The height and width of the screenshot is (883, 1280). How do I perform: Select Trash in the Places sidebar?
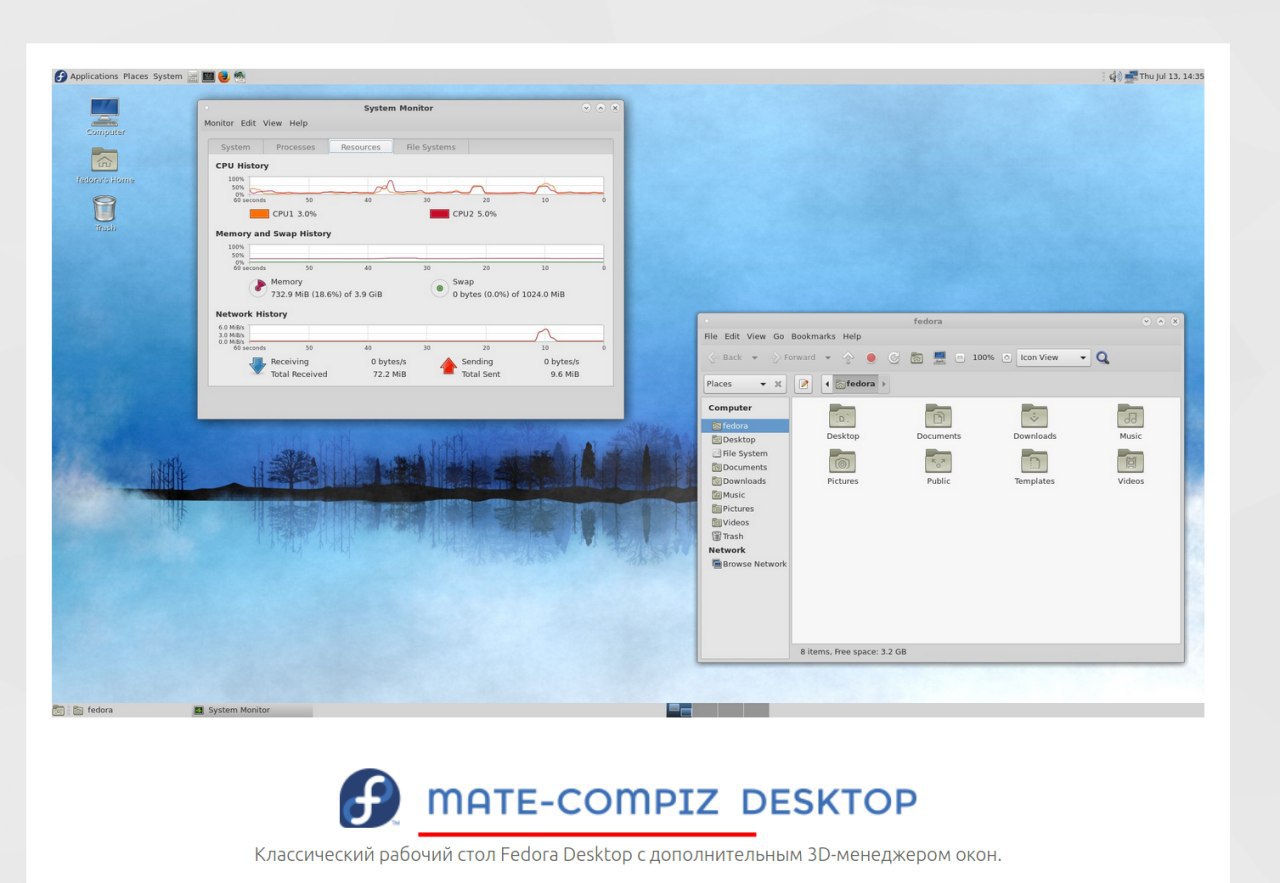click(x=745, y=536)
